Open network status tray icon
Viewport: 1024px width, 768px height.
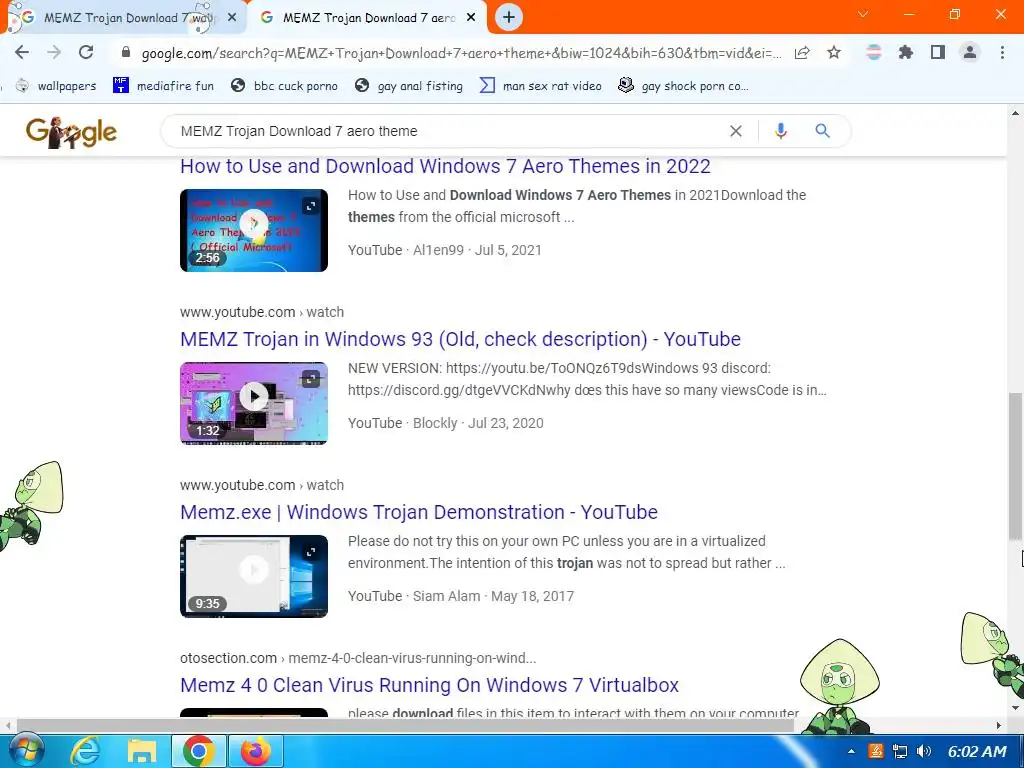(x=900, y=752)
